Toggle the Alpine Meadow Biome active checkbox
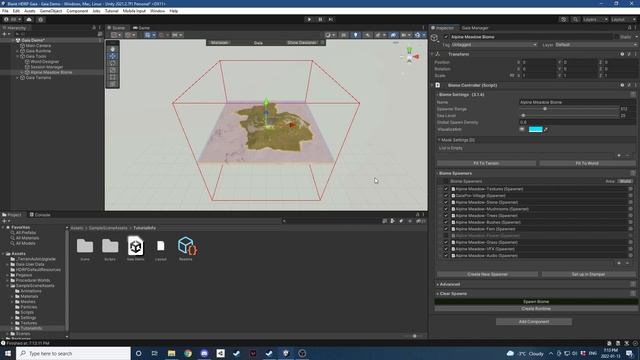Viewport: 640px width, 360px height. coord(446,37)
